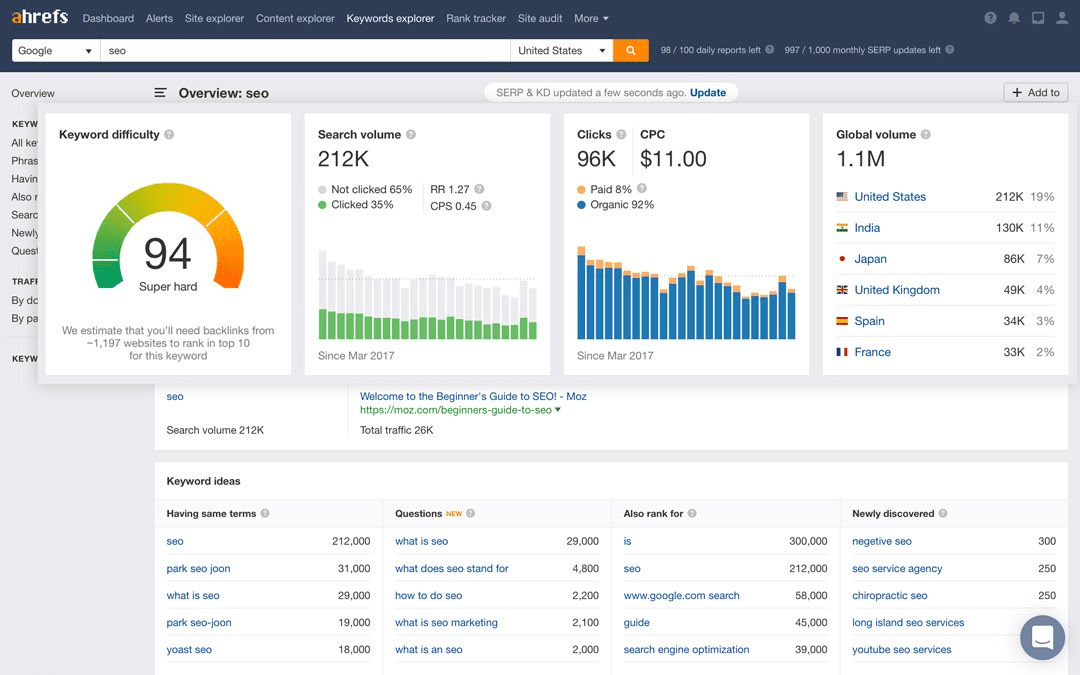Viewport: 1080px width, 675px height.
Task: Click the keyword search input containing seo
Action: [x=305, y=50]
